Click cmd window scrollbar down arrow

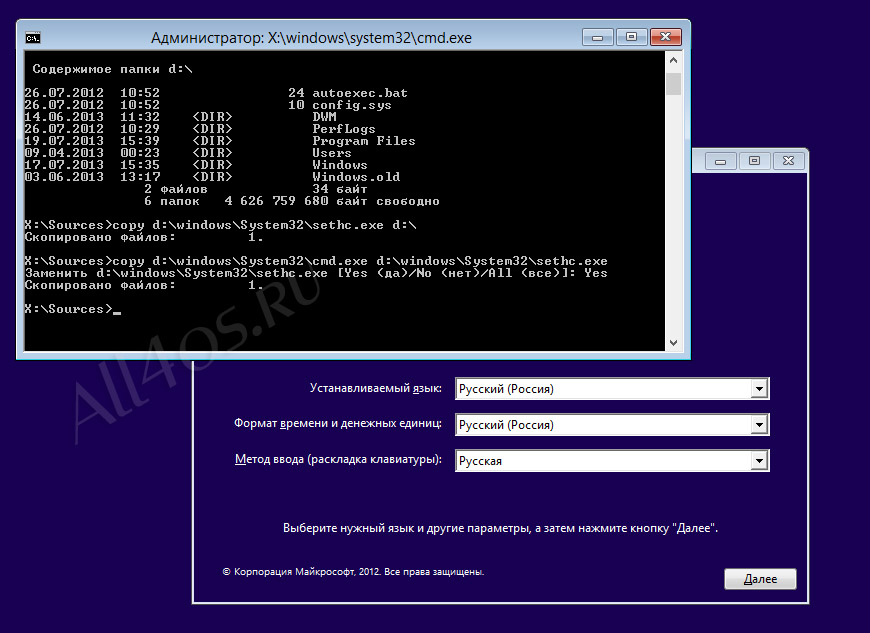[x=674, y=343]
